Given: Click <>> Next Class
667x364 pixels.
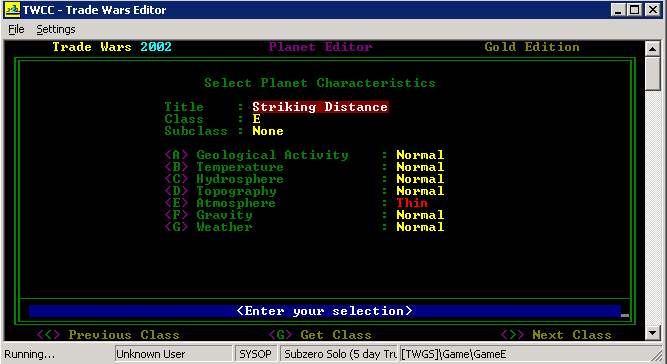Looking at the screenshot, I should tap(556, 335).
